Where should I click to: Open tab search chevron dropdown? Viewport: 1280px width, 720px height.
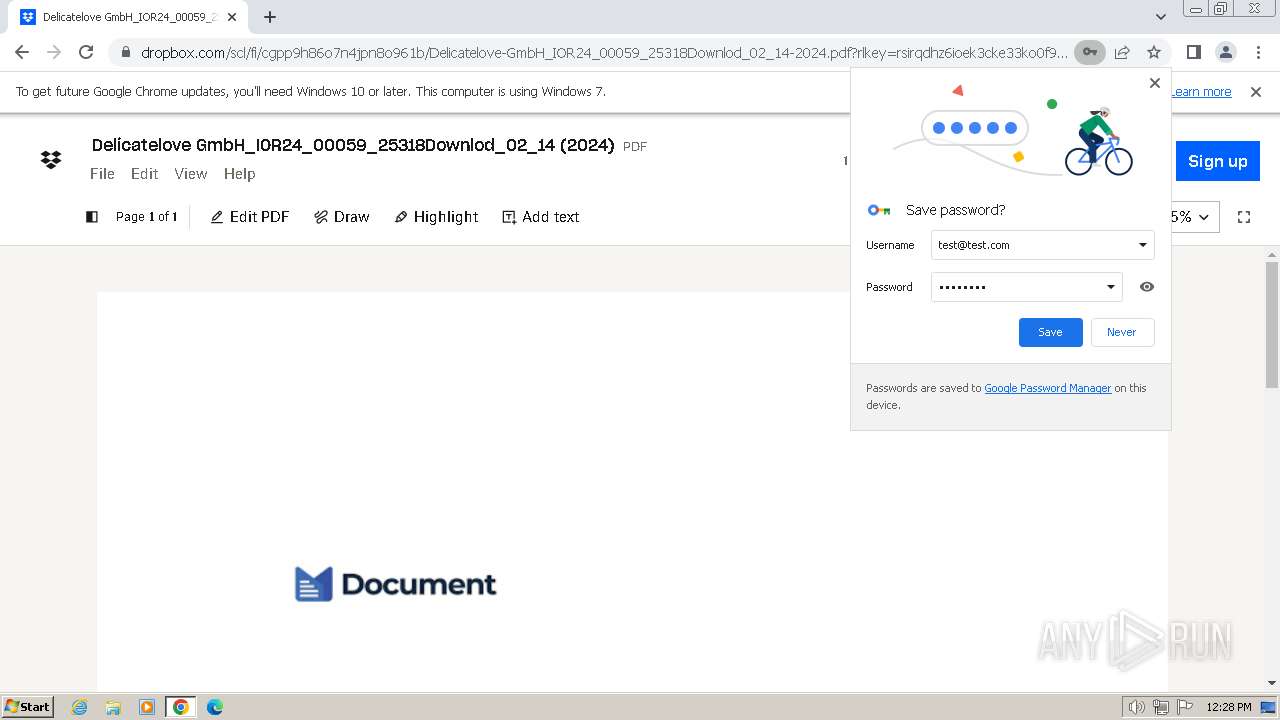click(1160, 17)
